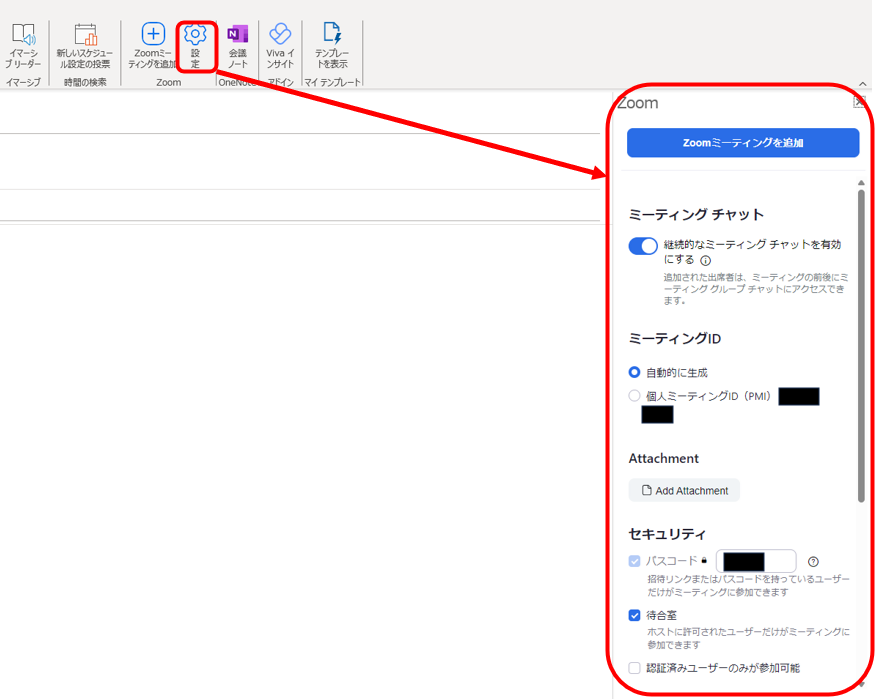This screenshot has width=883, height=699.
Task: Uncheck the 待合室 checkbox
Action: pos(635,615)
